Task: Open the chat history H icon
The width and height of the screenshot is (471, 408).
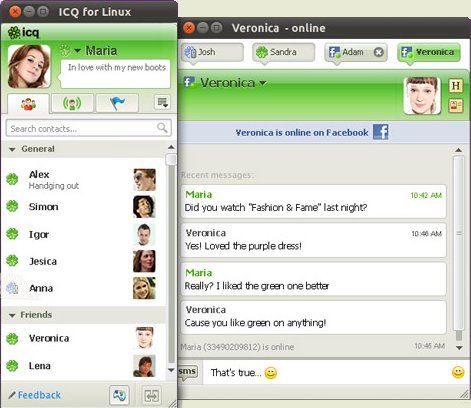Action: pos(455,86)
